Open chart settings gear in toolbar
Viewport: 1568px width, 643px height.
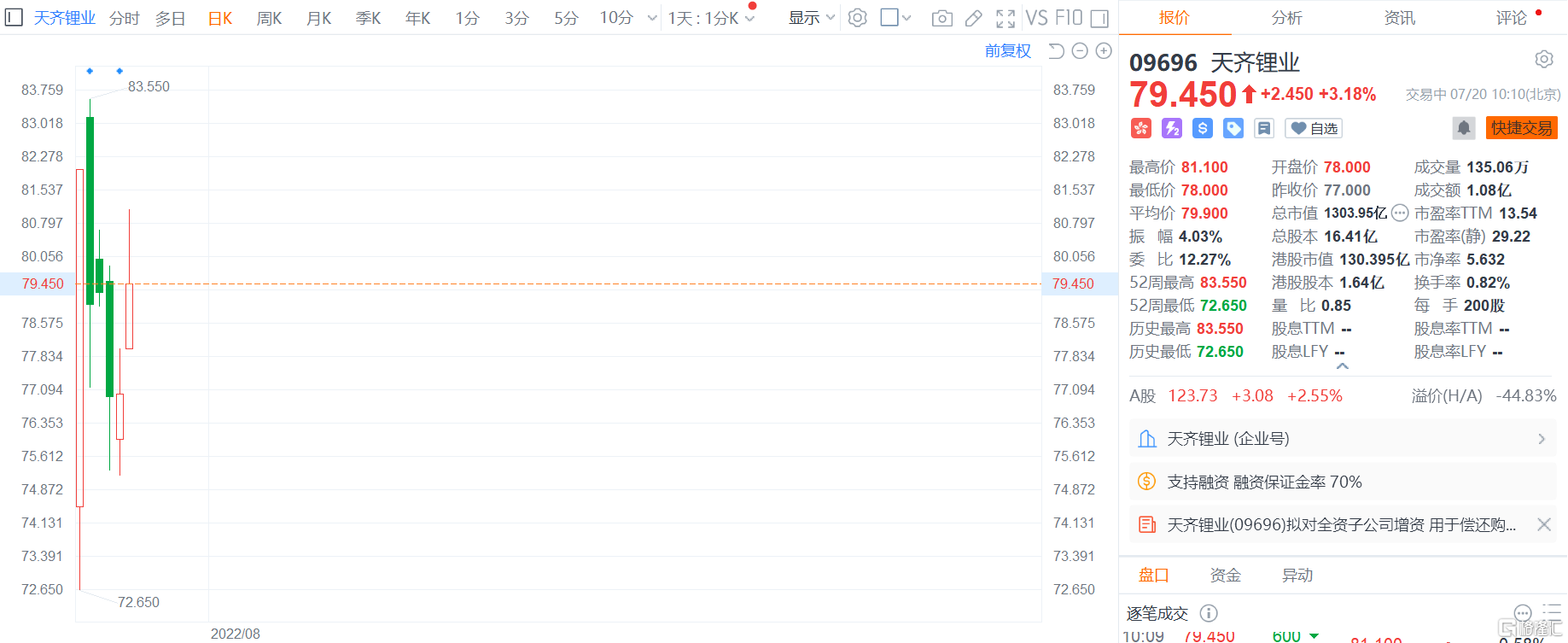pos(858,18)
